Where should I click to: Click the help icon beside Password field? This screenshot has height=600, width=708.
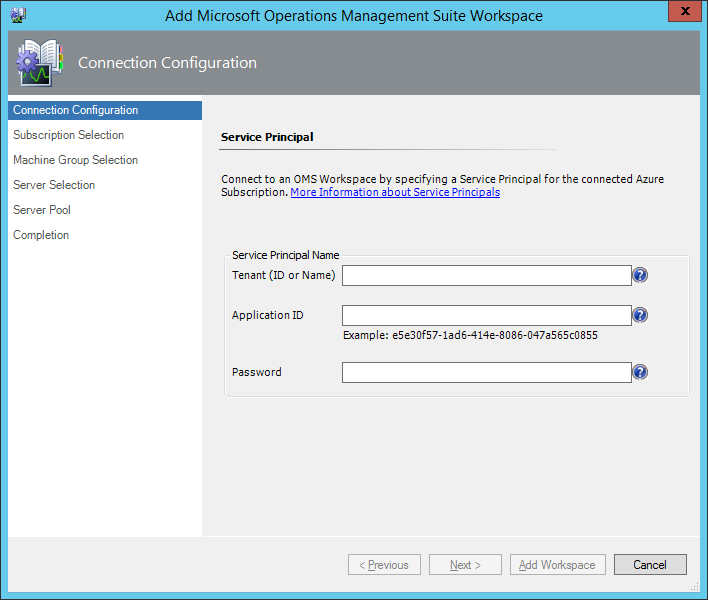(x=640, y=372)
